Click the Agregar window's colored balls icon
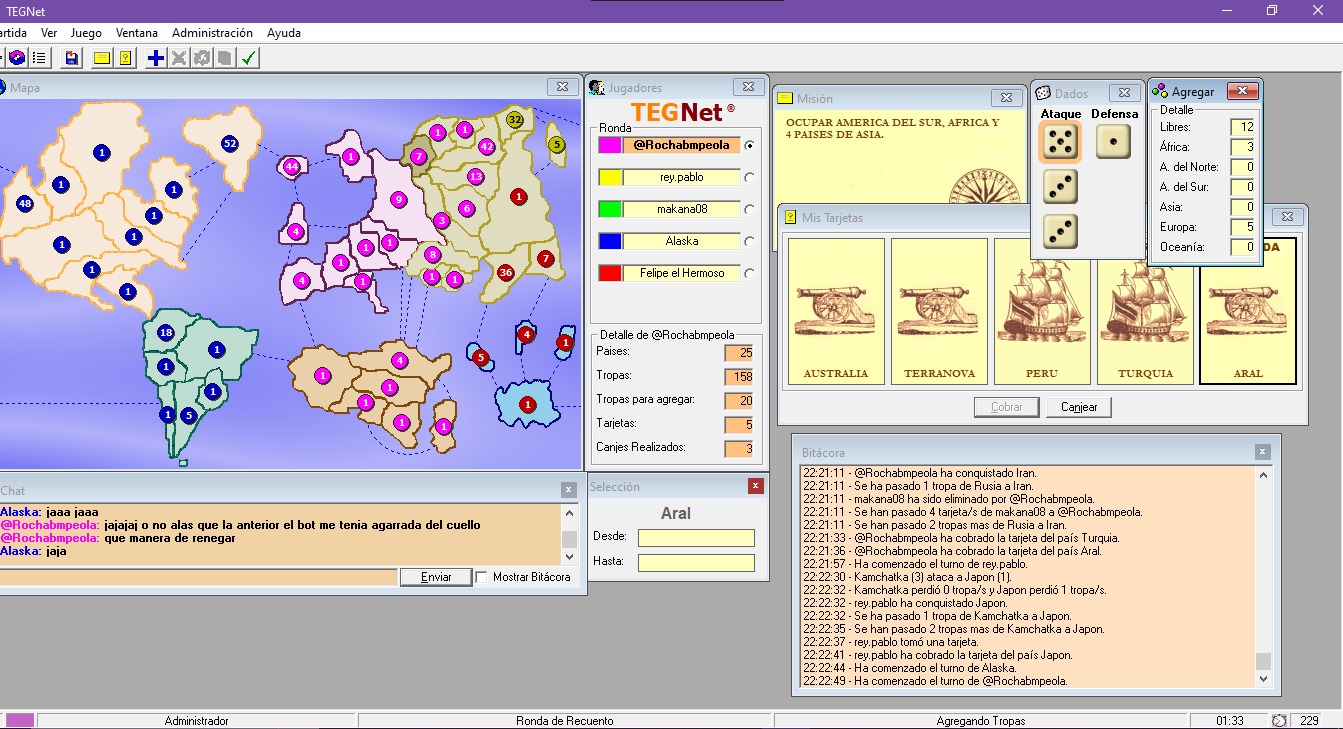Image resolution: width=1343 pixels, height=729 pixels. [x=1160, y=92]
